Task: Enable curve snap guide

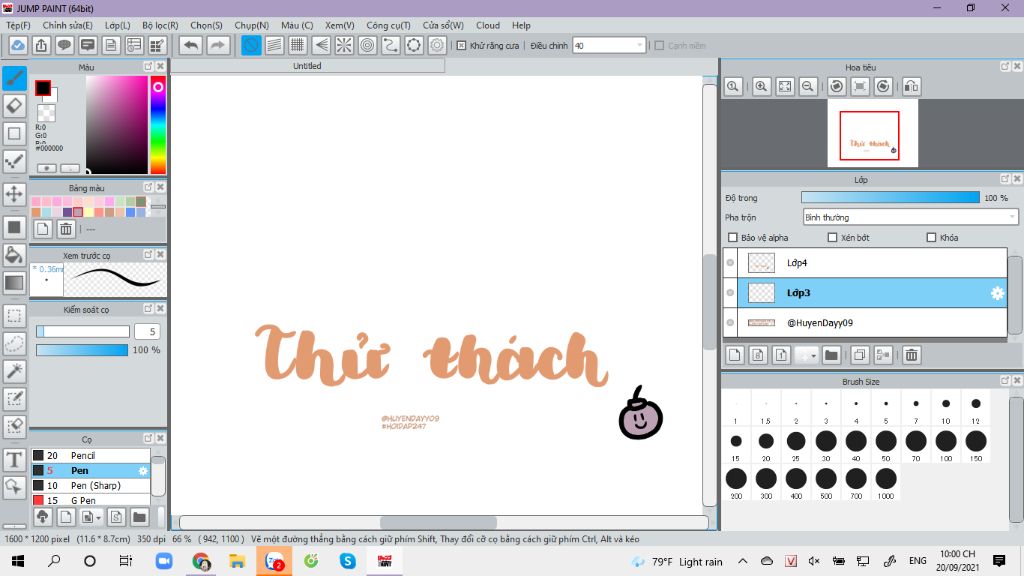Action: coord(391,46)
